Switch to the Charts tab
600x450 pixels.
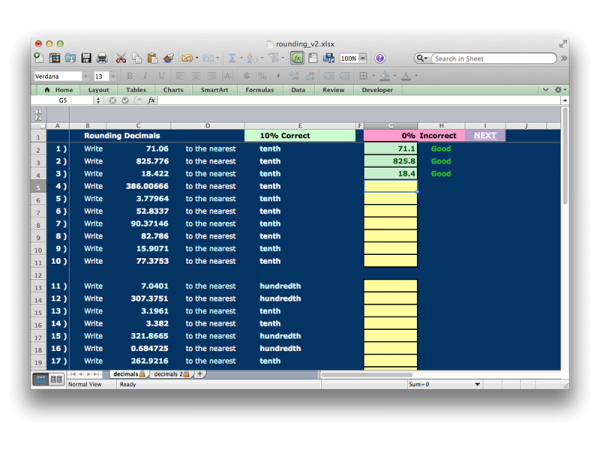click(x=173, y=90)
